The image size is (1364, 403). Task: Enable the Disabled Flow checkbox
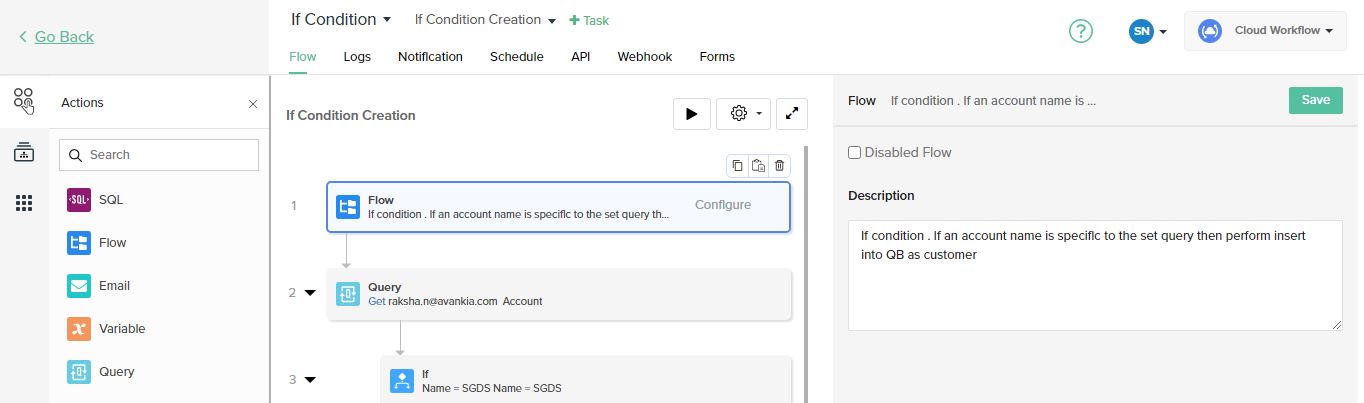(x=854, y=153)
